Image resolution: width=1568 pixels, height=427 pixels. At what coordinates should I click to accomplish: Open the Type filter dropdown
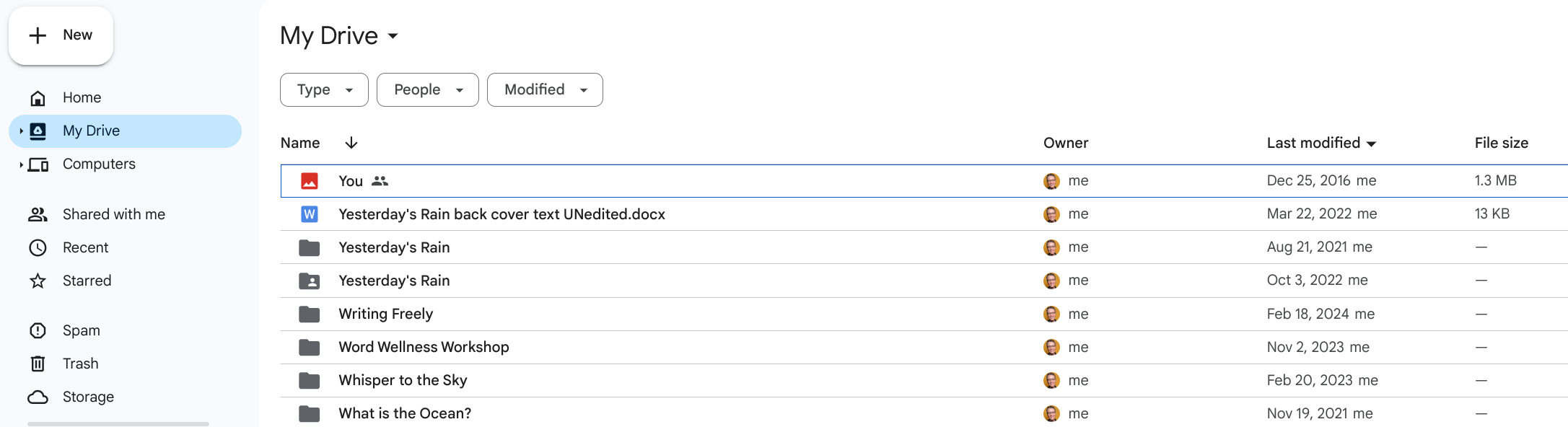click(324, 89)
